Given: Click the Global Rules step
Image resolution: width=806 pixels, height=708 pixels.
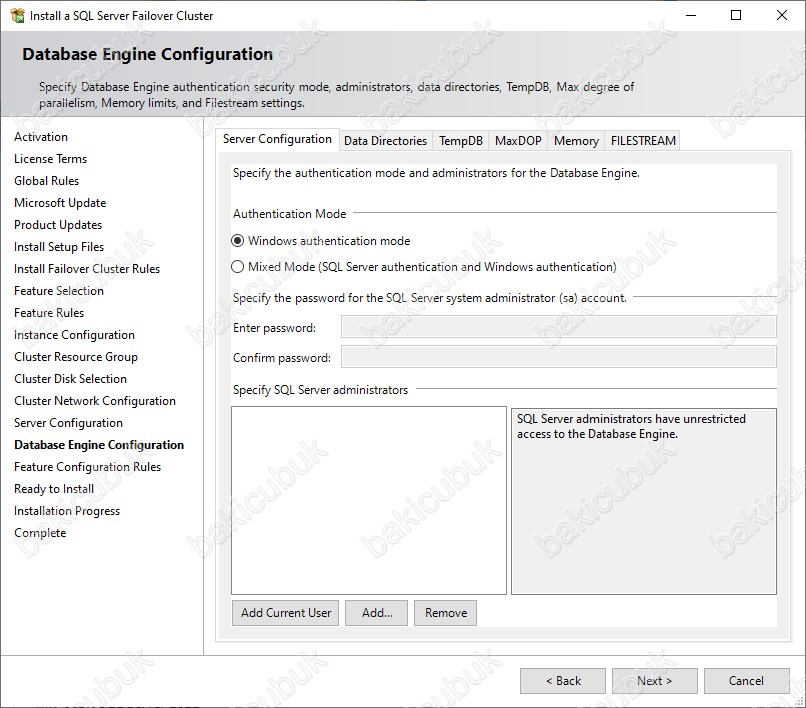Looking at the screenshot, I should [x=47, y=181].
